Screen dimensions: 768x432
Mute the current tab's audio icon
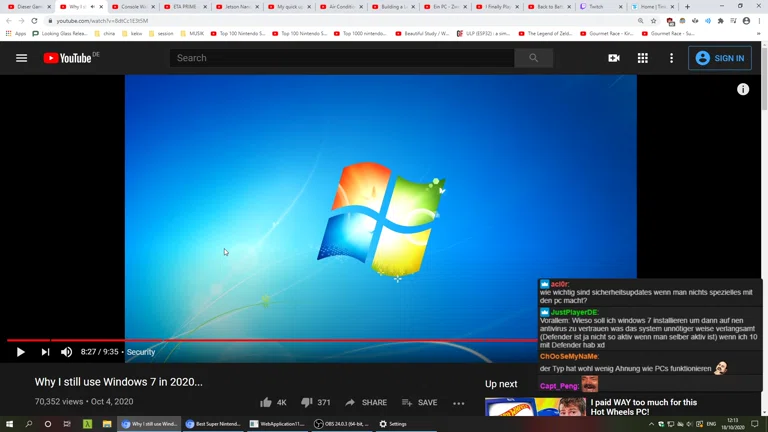(93, 7)
